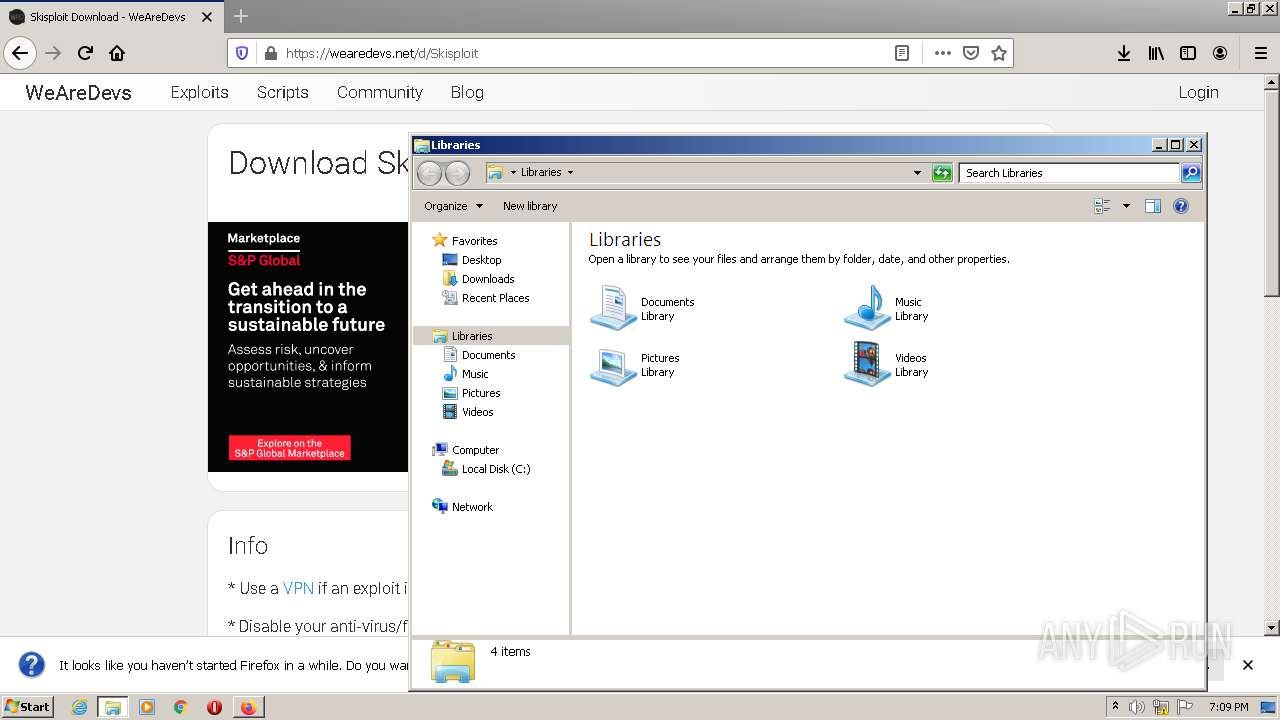Click the Windows Start button
Image resolution: width=1280 pixels, height=720 pixels.
[x=28, y=706]
